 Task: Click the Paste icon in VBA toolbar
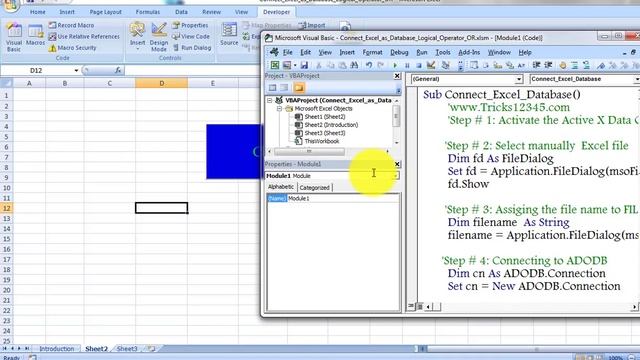coord(342,65)
